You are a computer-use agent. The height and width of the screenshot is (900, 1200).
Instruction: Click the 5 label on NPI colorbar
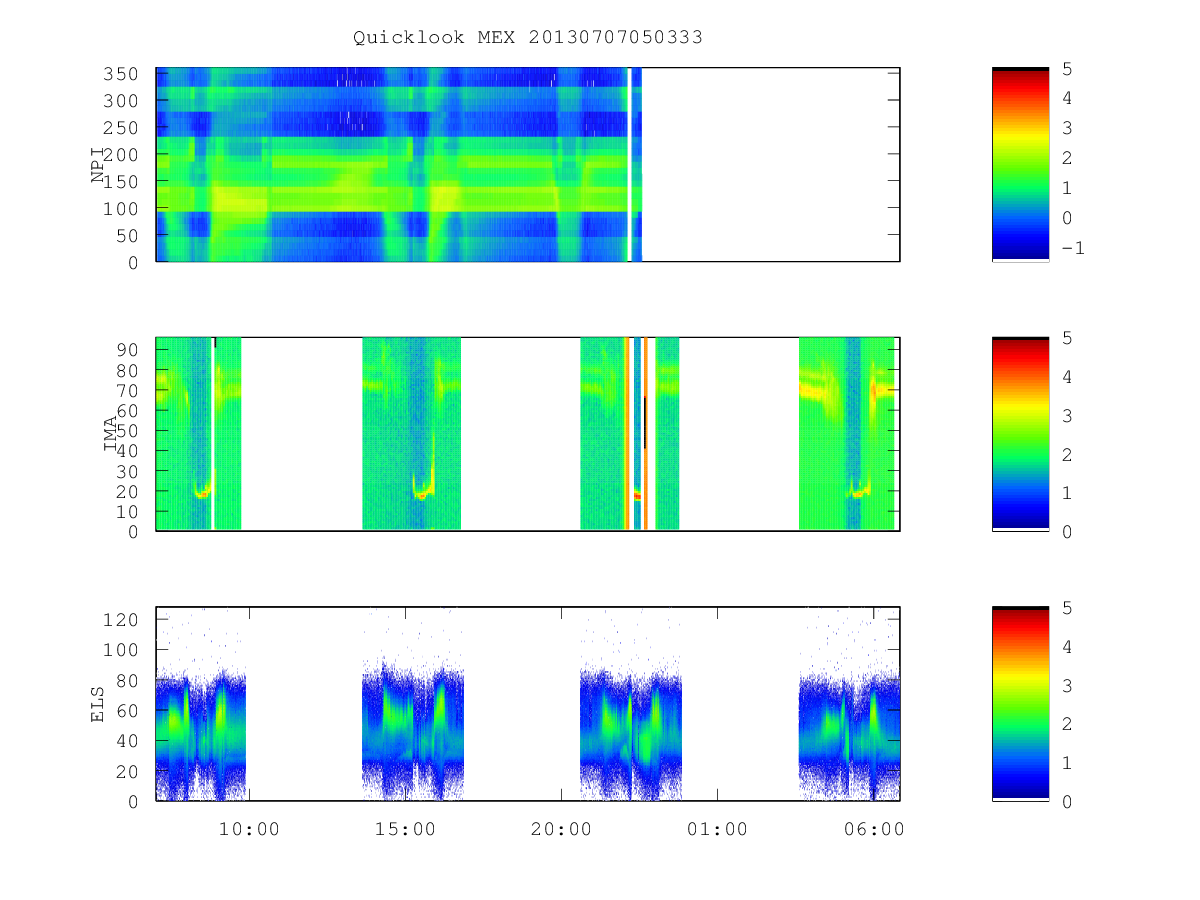click(1067, 68)
